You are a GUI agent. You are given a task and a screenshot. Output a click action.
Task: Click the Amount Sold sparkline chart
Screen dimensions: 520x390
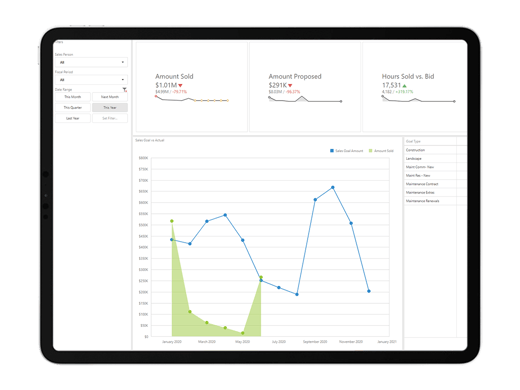point(192,99)
